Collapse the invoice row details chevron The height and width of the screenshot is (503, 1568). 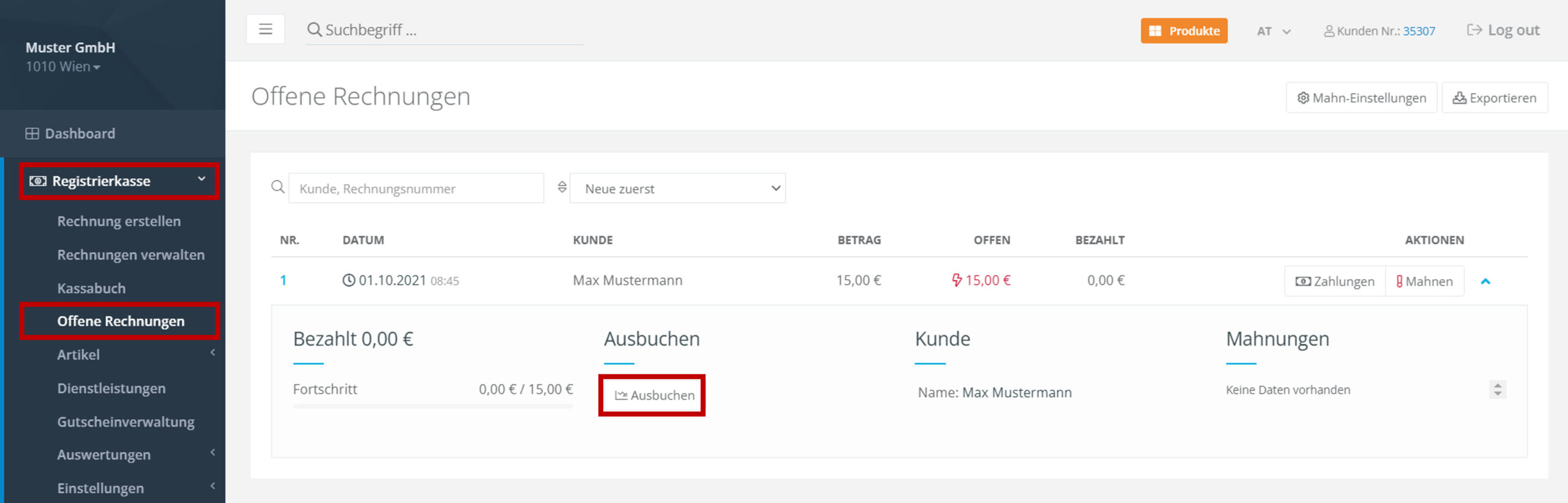tap(1485, 281)
